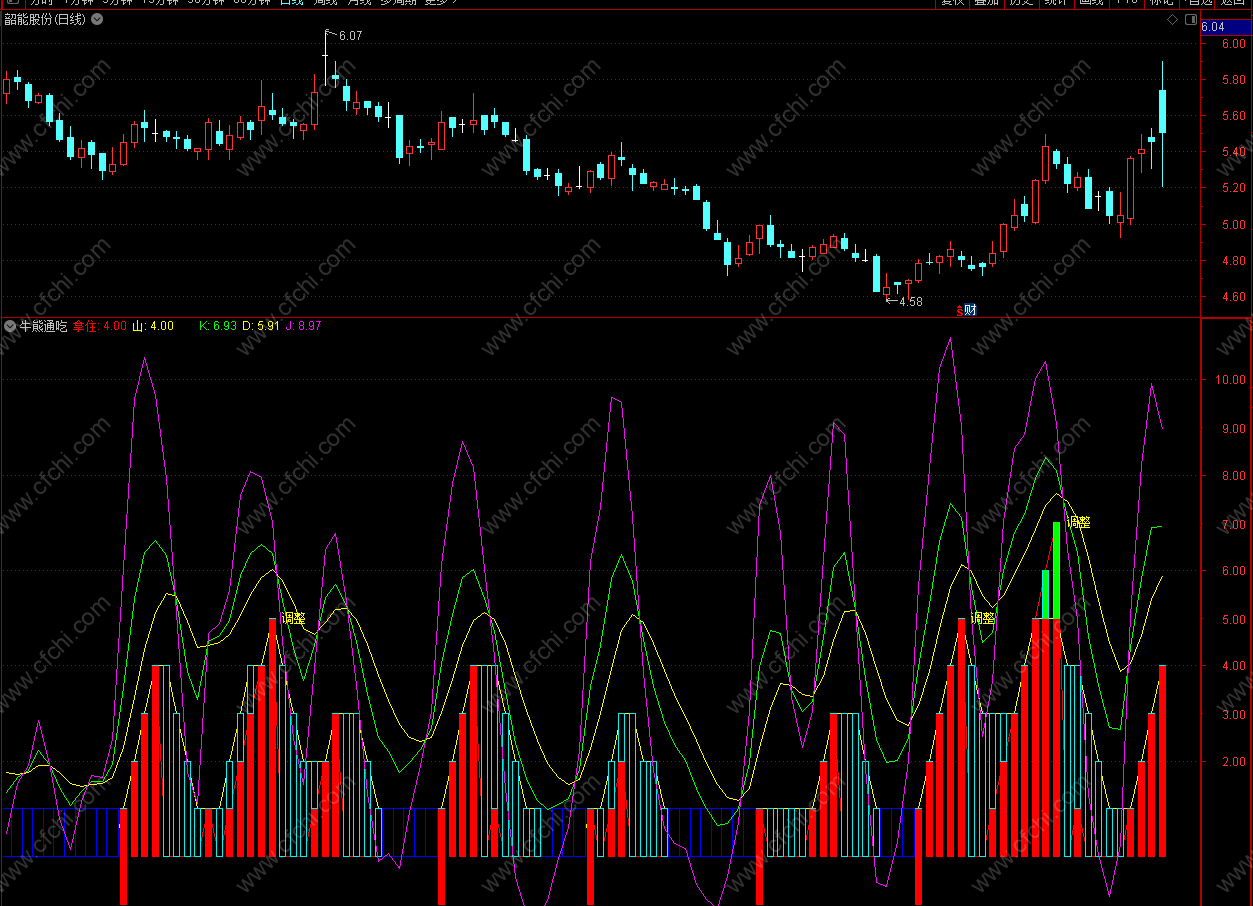Click the 调整 label beside the green bars
Image resolution: width=1253 pixels, height=906 pixels.
pyautogui.click(x=1078, y=522)
